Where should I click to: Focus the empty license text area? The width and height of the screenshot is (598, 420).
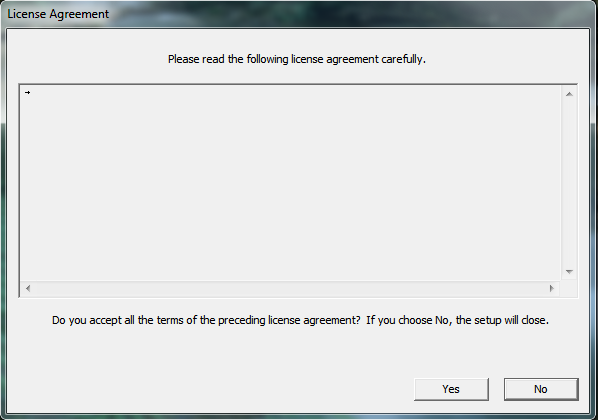[x=290, y=183]
